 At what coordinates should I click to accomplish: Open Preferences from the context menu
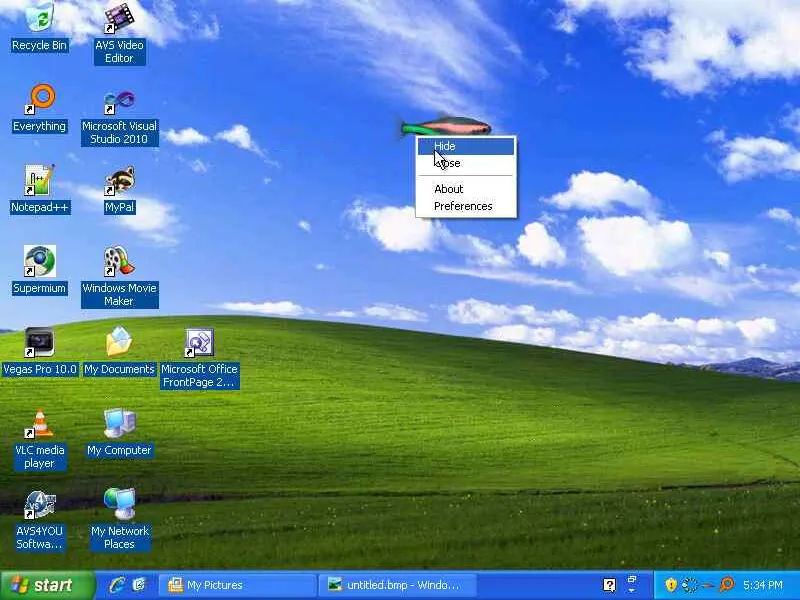pyautogui.click(x=466, y=206)
